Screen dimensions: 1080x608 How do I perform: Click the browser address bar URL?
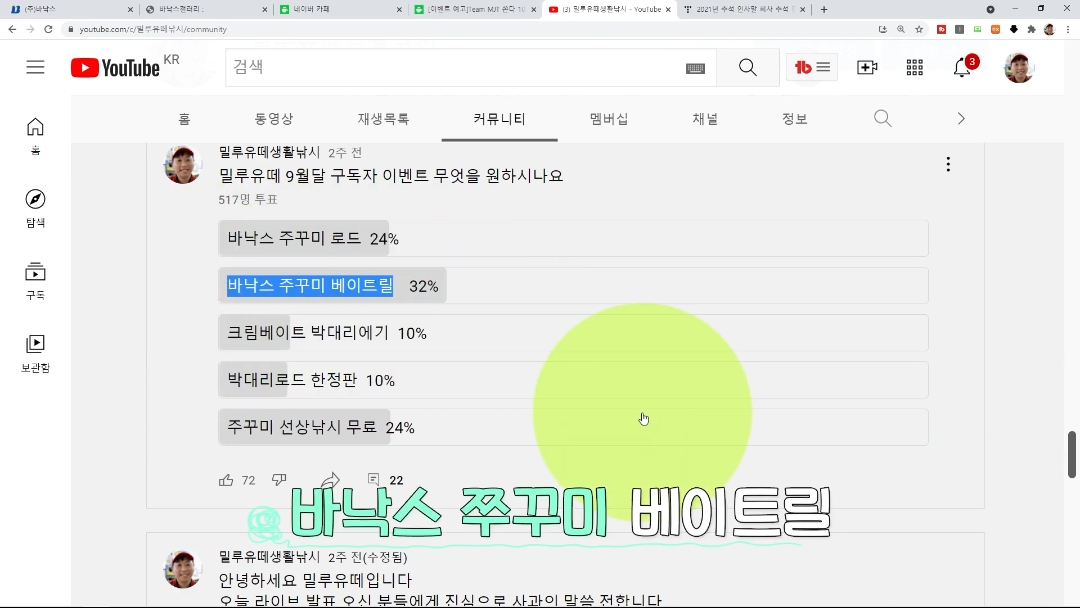pyautogui.click(x=153, y=29)
